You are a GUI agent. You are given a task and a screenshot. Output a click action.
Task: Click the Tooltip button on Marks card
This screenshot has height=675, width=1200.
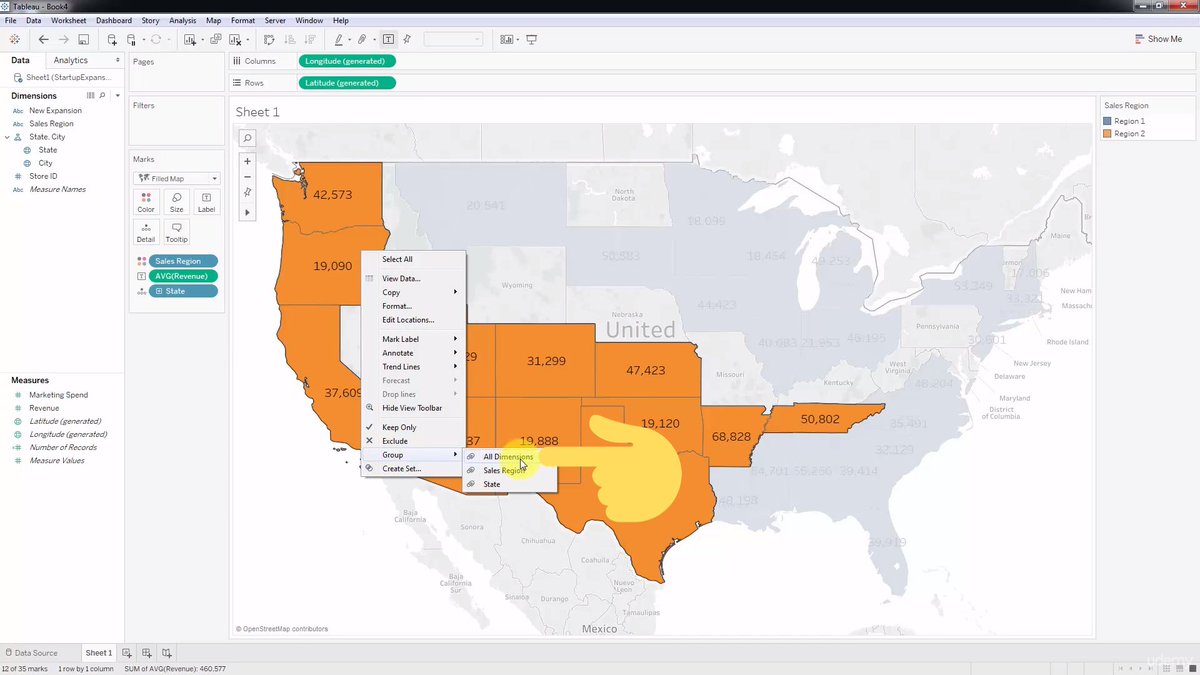coord(176,232)
